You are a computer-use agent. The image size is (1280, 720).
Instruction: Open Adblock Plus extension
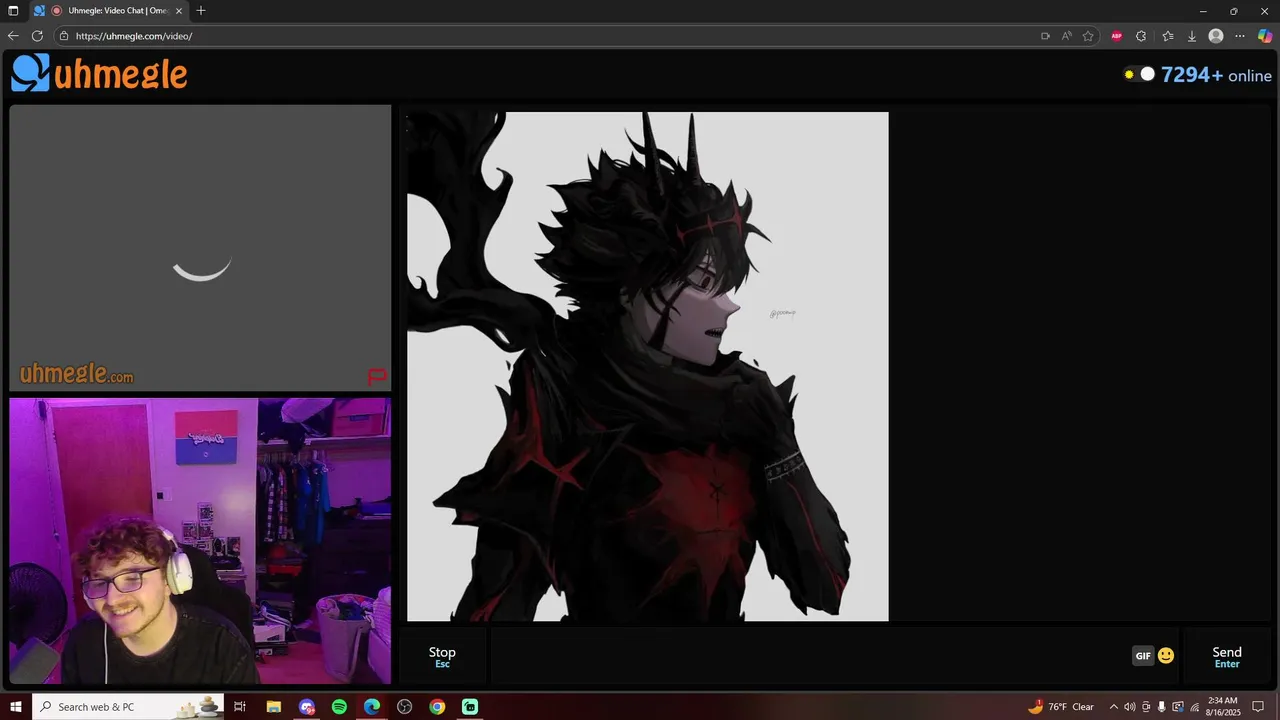pyautogui.click(x=1116, y=36)
